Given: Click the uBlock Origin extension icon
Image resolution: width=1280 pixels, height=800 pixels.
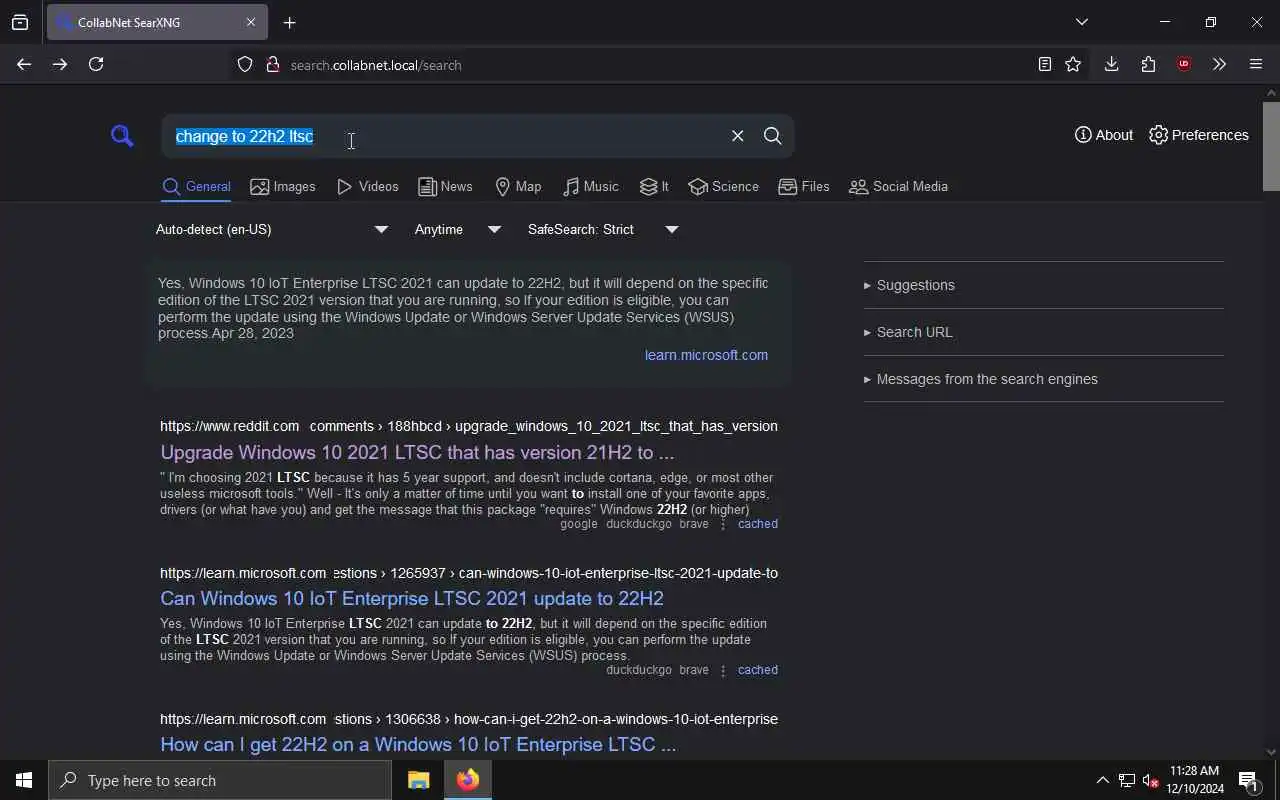Looking at the screenshot, I should pos(1184,64).
